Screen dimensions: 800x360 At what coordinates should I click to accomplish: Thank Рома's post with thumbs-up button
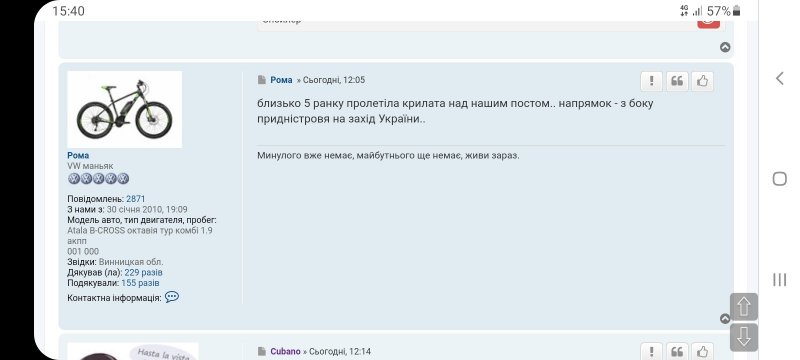[703, 81]
